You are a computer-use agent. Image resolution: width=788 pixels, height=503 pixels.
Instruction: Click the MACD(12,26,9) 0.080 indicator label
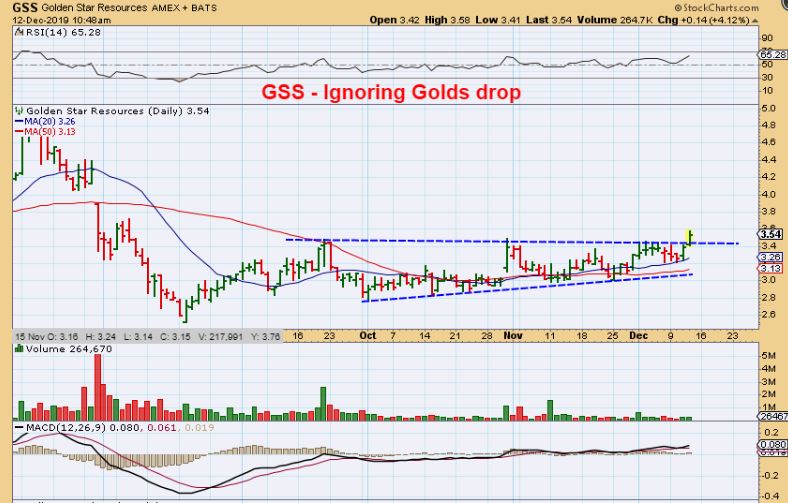point(83,428)
